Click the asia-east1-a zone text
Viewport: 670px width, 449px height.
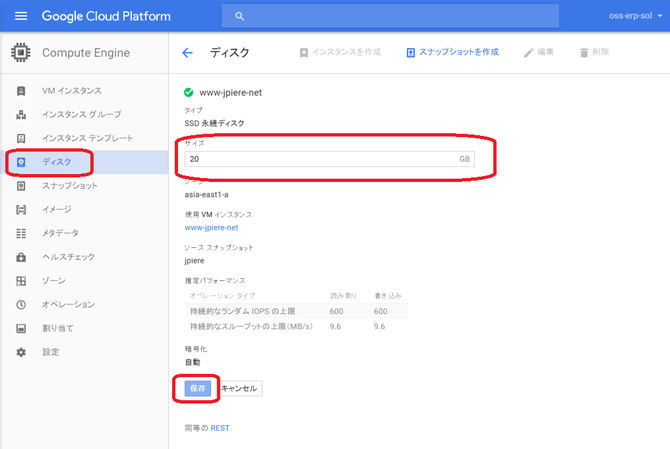pos(206,195)
